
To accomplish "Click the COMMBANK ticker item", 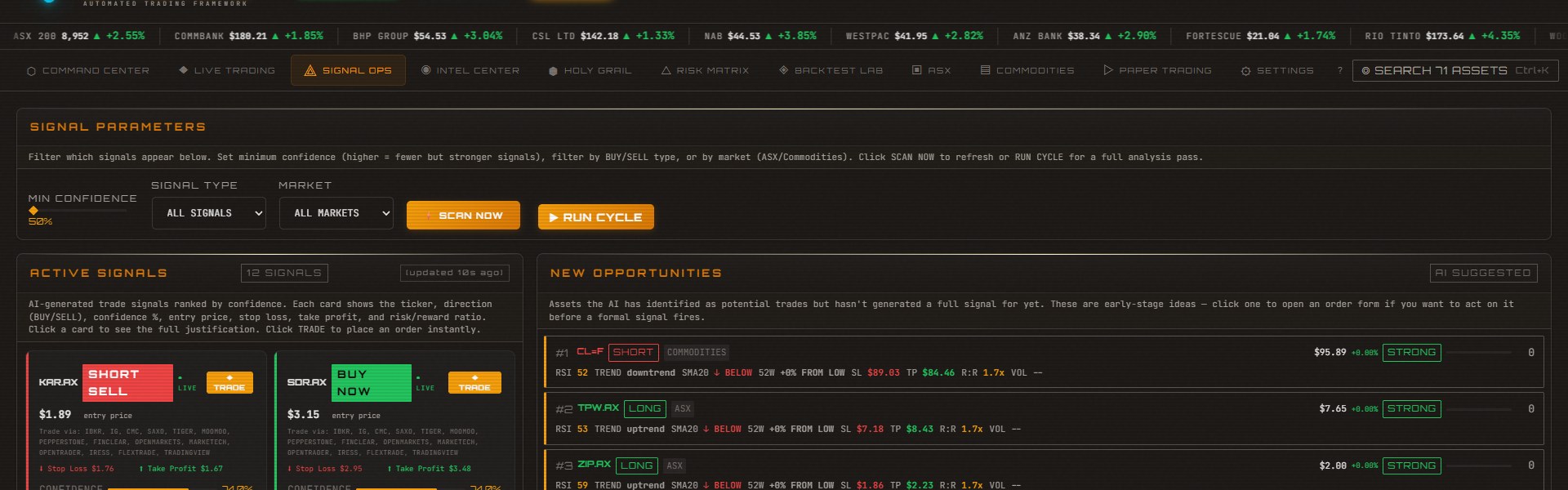I will 248,36.
